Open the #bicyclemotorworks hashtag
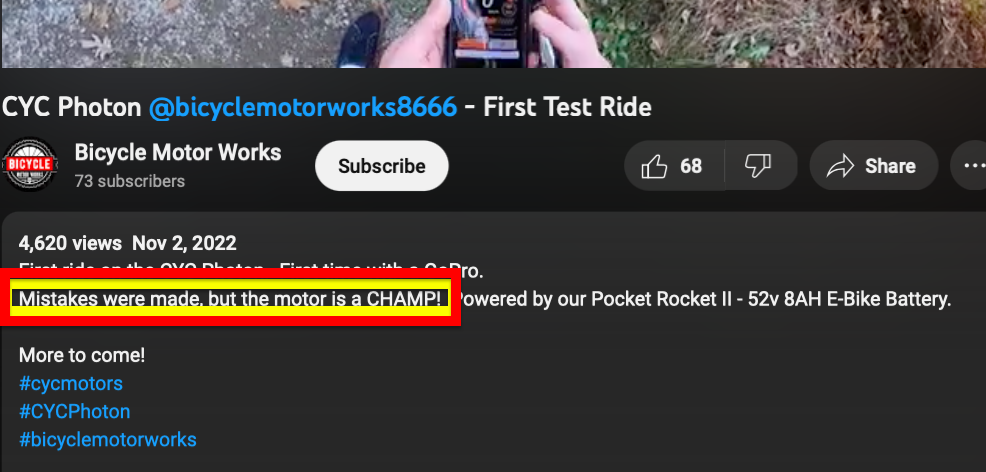This screenshot has width=986, height=472. point(108,439)
